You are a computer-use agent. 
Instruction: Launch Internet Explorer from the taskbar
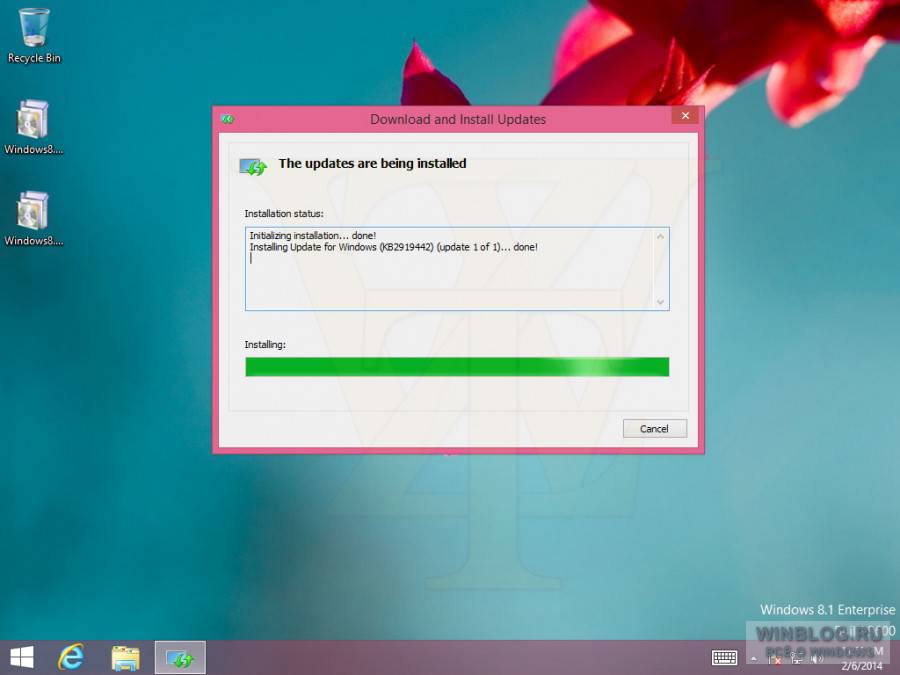click(x=71, y=657)
